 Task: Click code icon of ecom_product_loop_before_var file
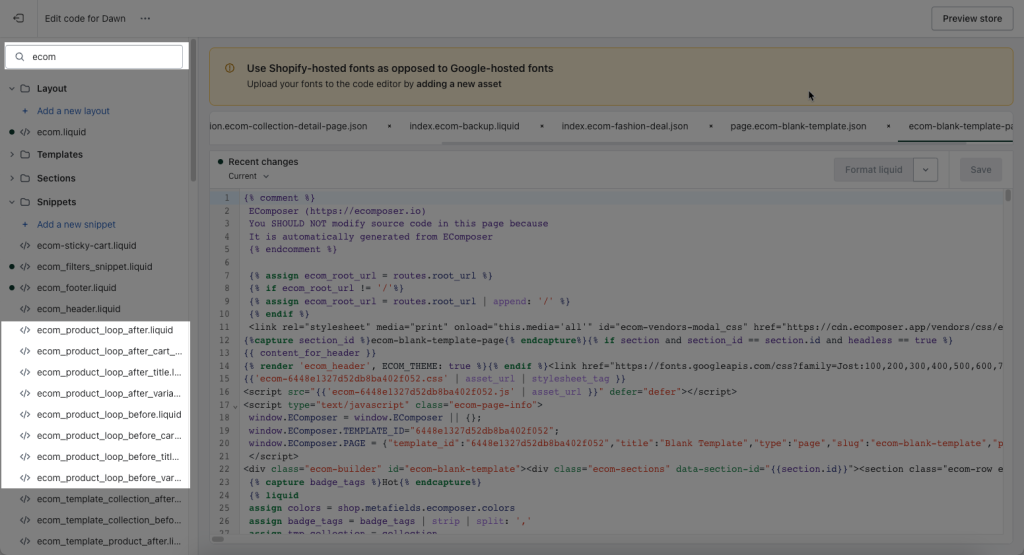point(25,478)
